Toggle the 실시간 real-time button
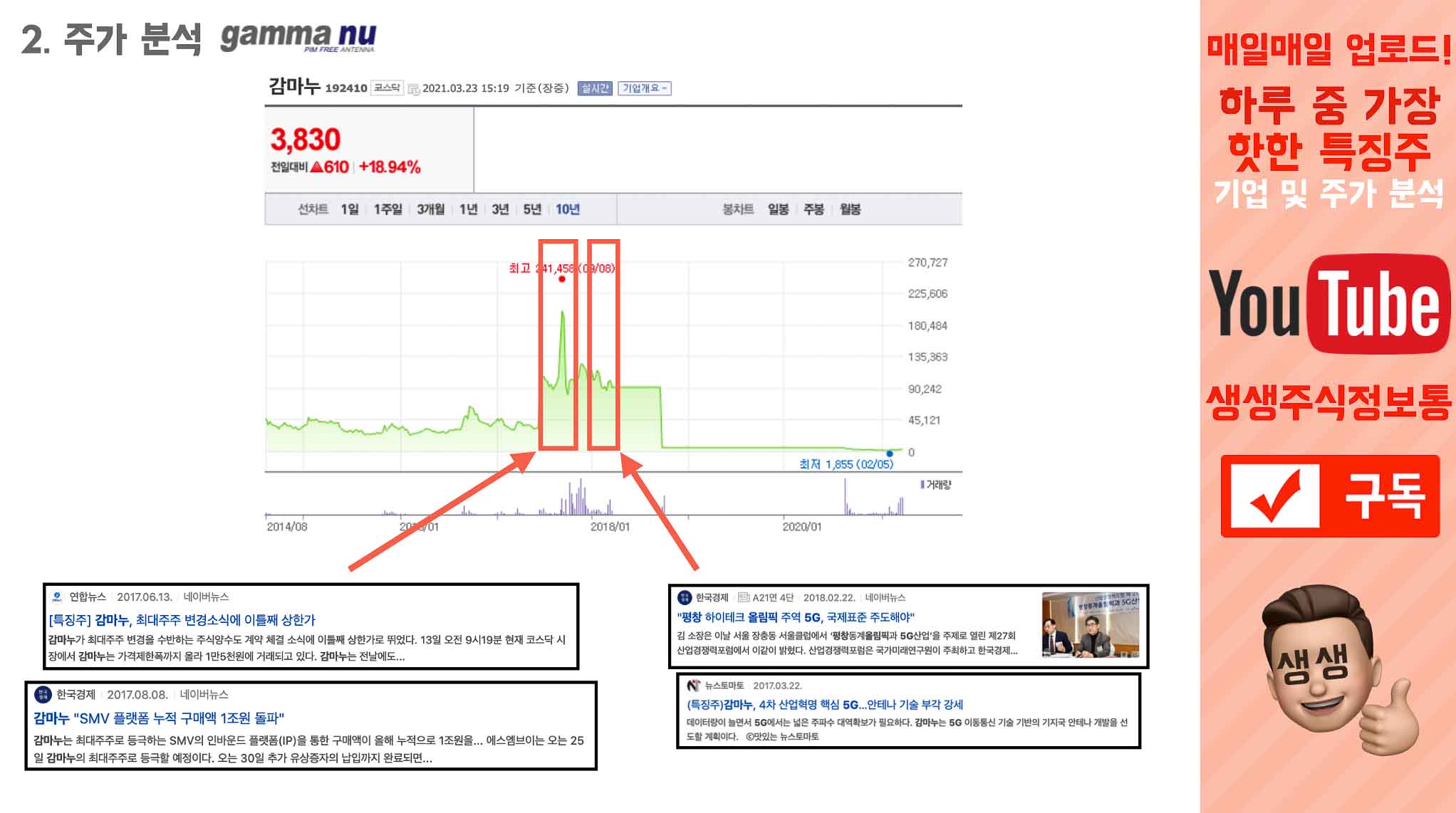The width and height of the screenshot is (1456, 813). click(x=595, y=88)
